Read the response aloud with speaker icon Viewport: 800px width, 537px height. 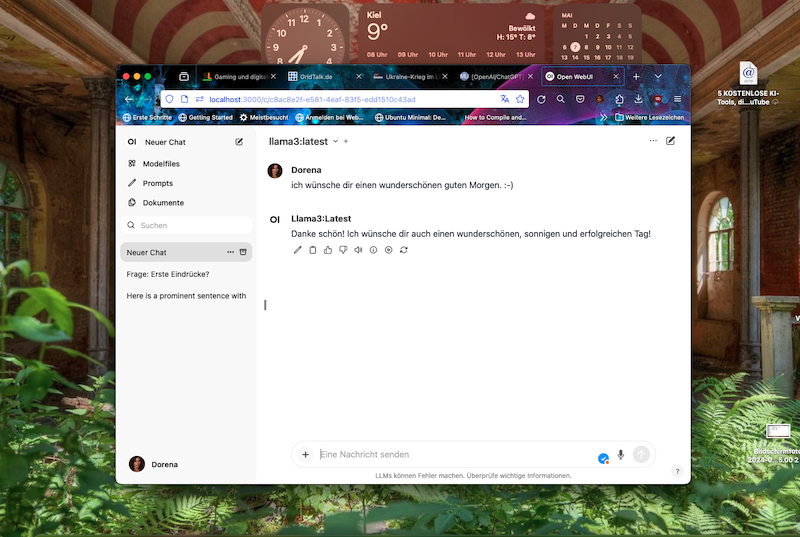pos(358,250)
